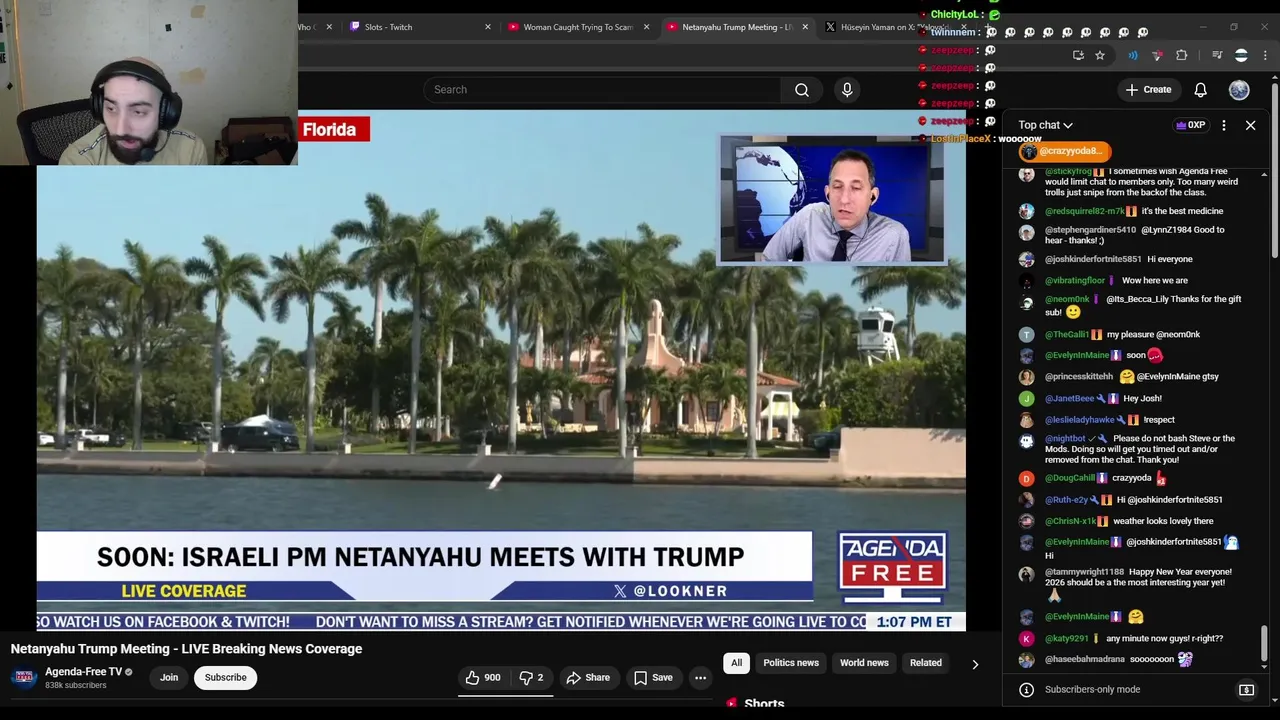1280x720 pixels.
Task: Close the Woman Caught Trying To Scam tab
Action: 647,27
